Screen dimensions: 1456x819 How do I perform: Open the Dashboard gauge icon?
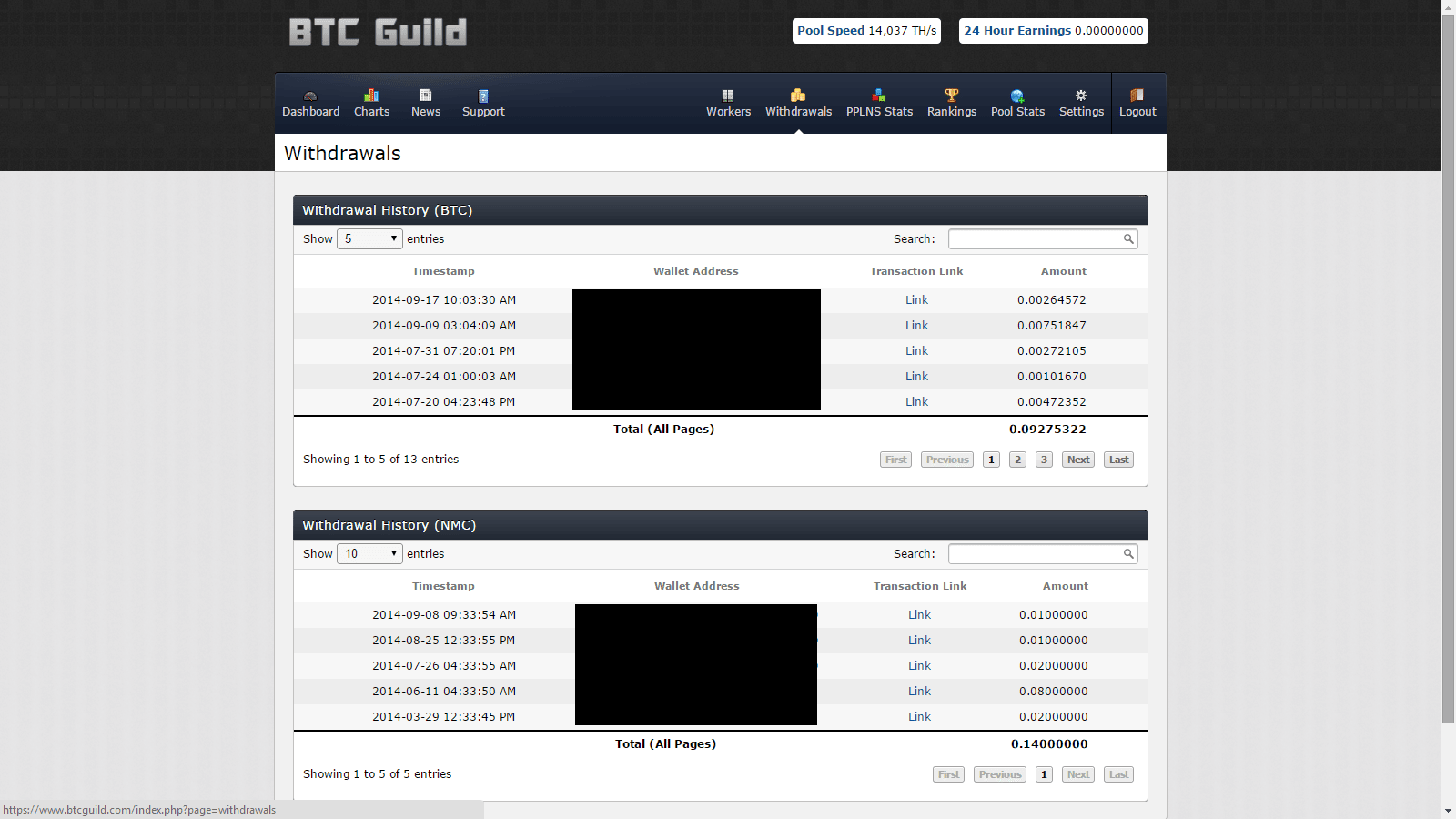pos(310,96)
